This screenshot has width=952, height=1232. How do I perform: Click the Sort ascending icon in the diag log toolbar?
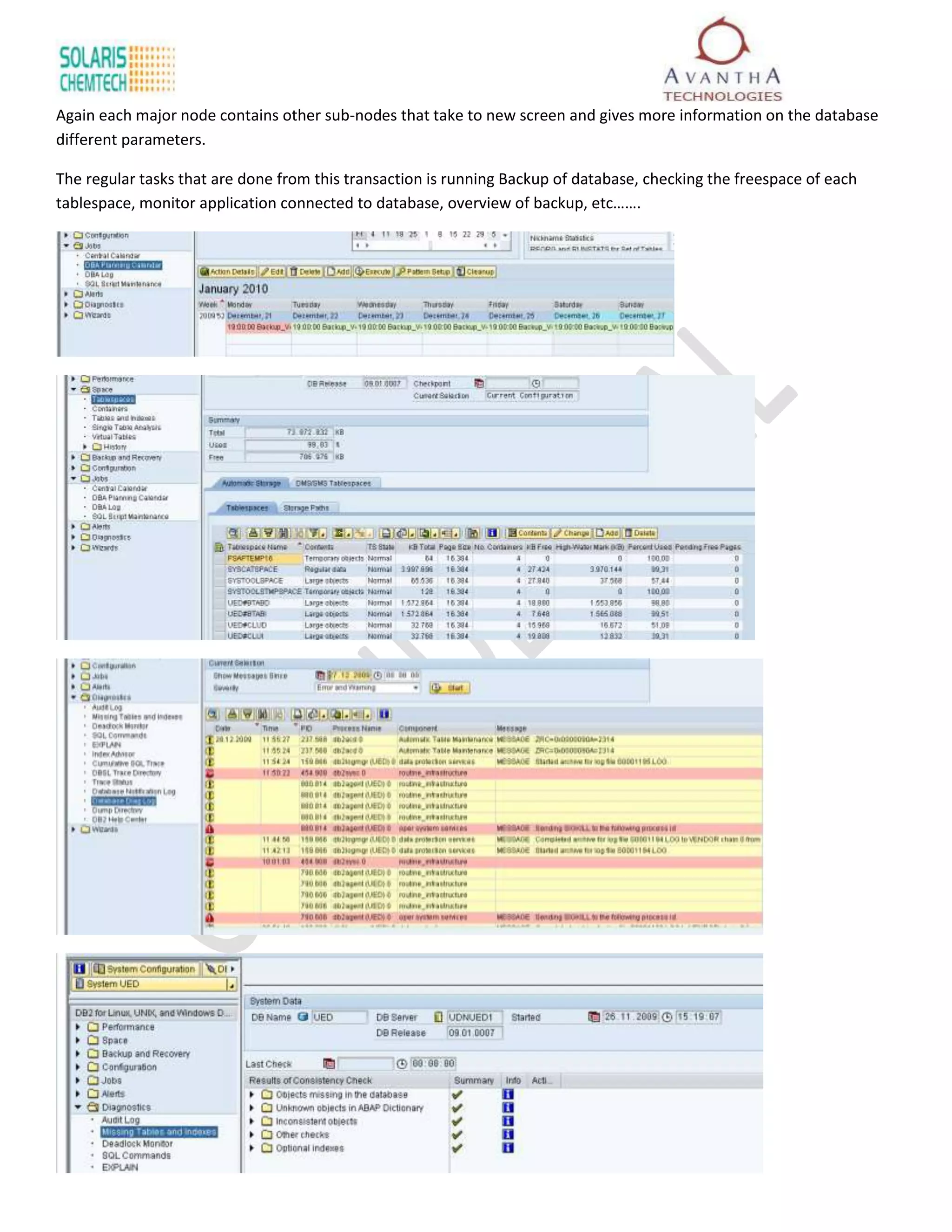[232, 714]
